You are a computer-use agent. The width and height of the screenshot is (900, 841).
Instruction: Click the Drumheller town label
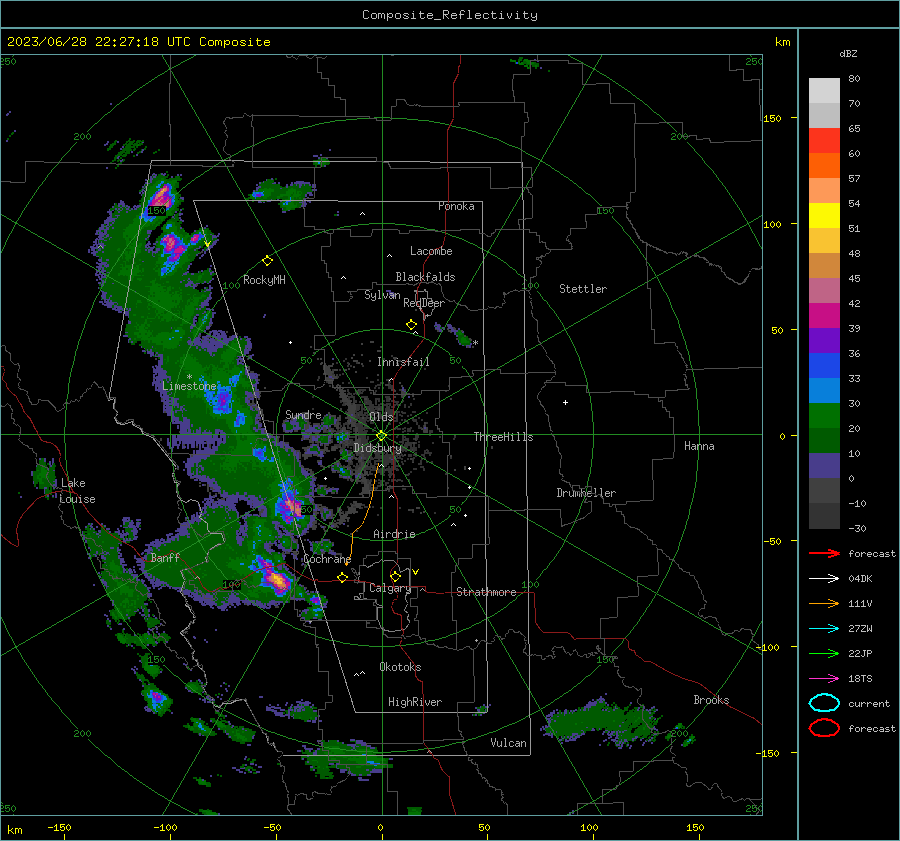(586, 493)
